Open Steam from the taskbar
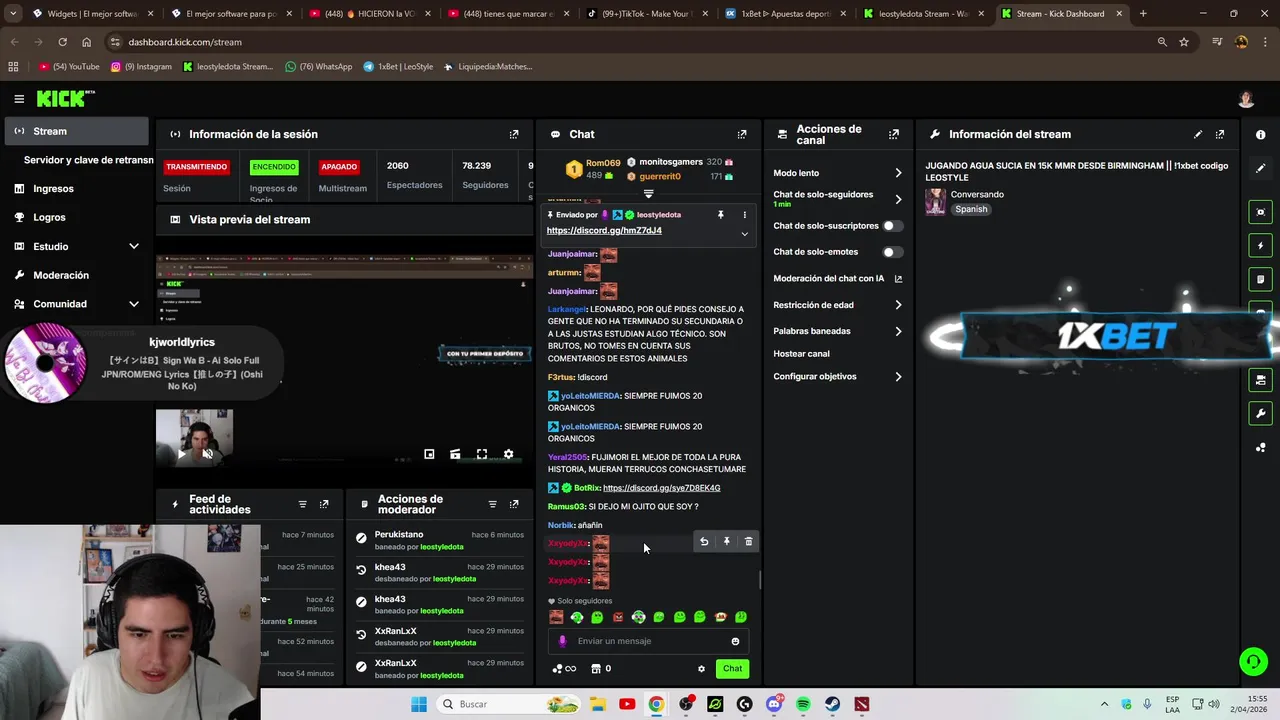Screen dimensions: 1280x720 coord(832,704)
